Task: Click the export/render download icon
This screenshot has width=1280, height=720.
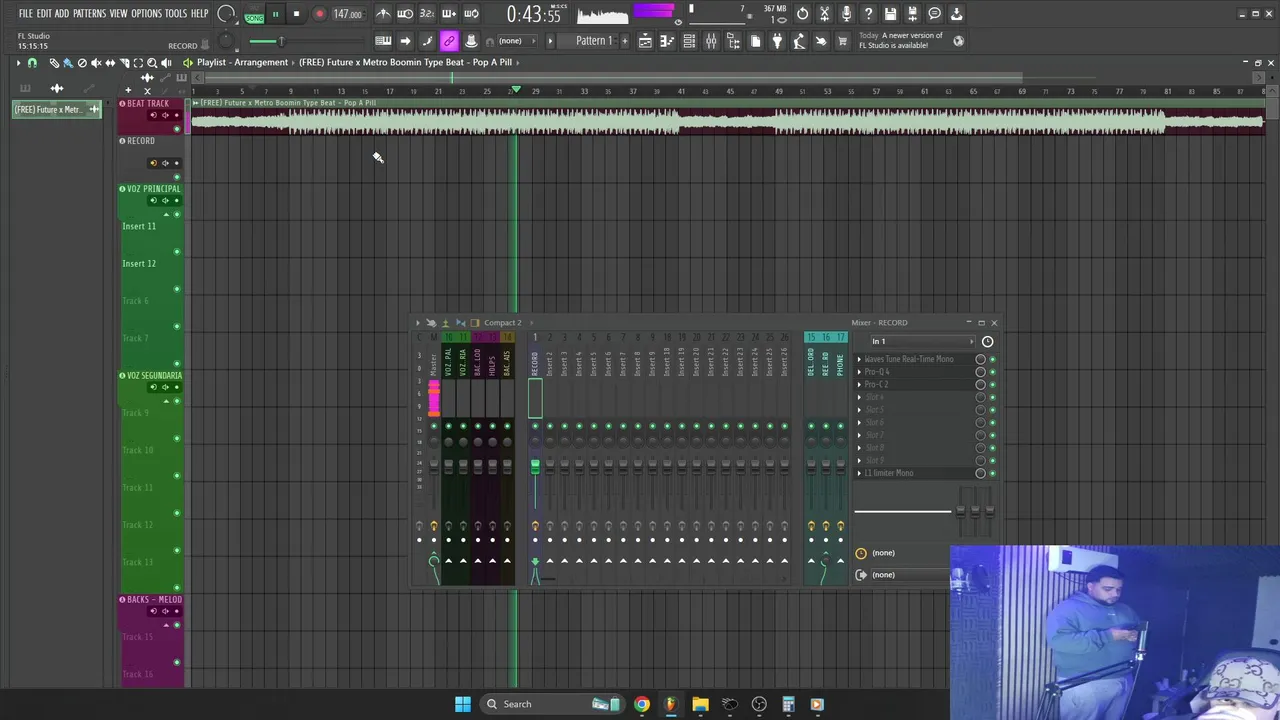Action: pos(957,14)
